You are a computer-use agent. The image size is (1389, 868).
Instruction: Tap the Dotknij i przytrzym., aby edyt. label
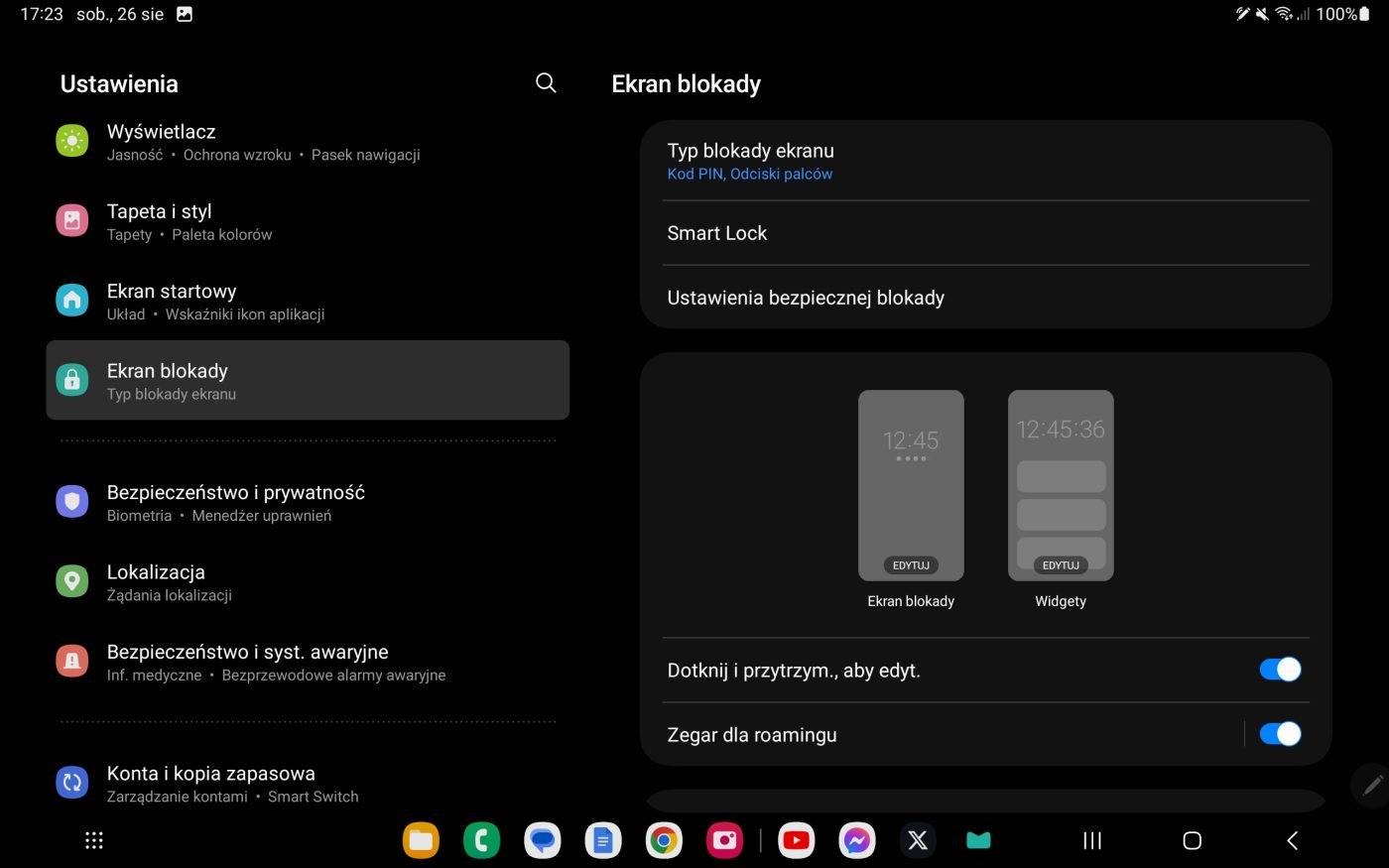[x=794, y=671]
